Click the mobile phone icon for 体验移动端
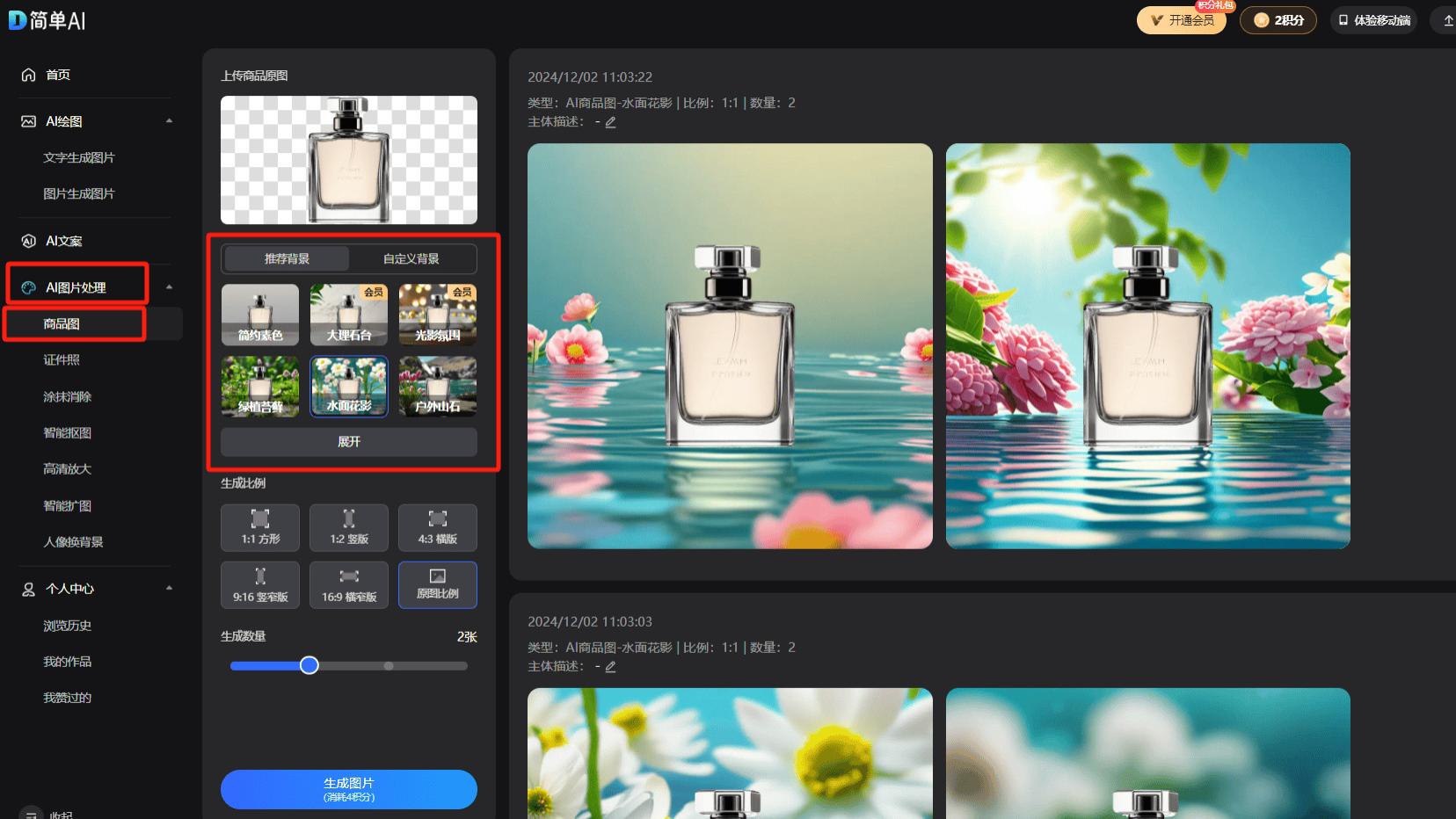This screenshot has height=819, width=1456. tap(1343, 20)
